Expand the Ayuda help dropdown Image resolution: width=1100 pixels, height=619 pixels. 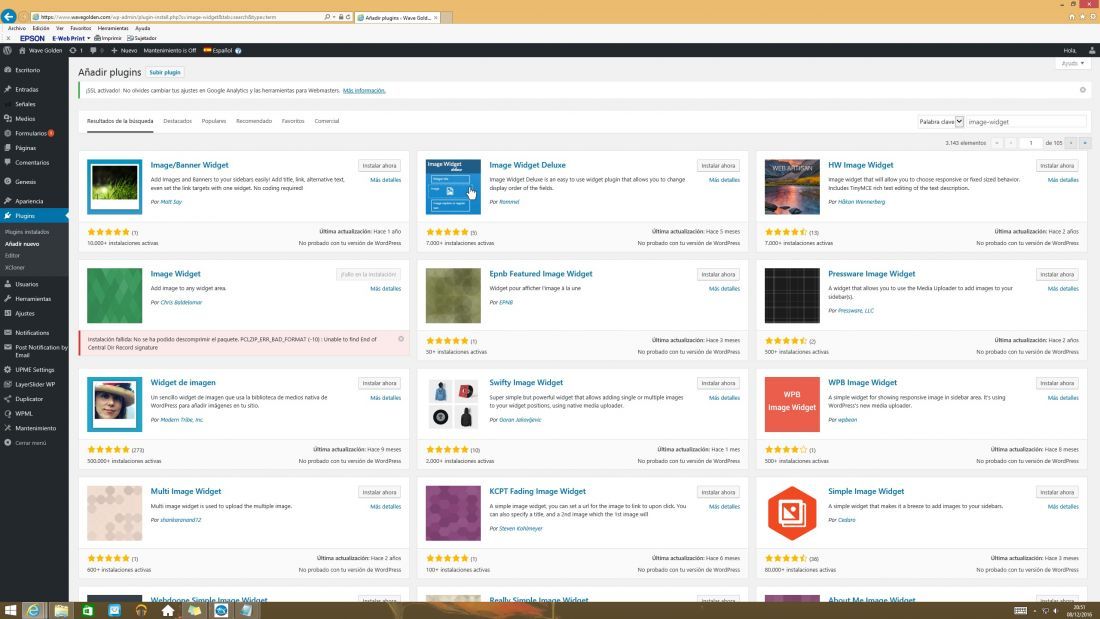1072,63
